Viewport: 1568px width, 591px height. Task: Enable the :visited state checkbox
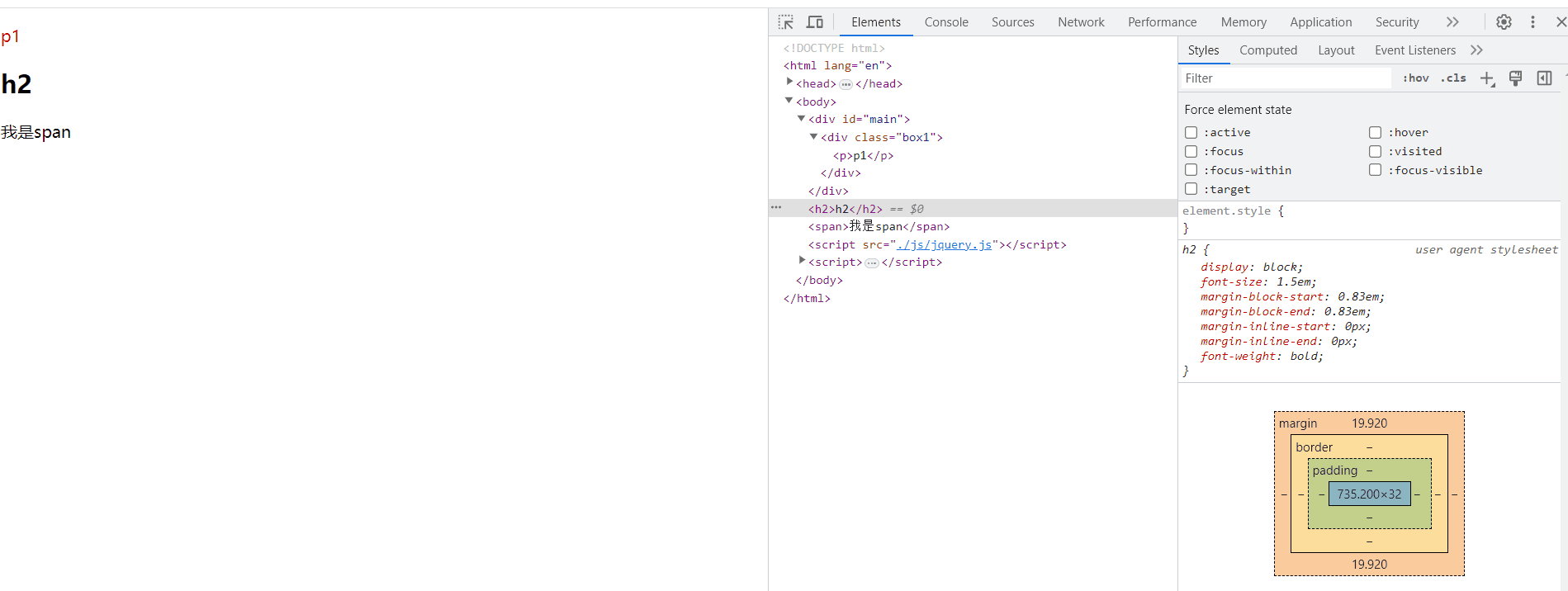(x=1375, y=151)
